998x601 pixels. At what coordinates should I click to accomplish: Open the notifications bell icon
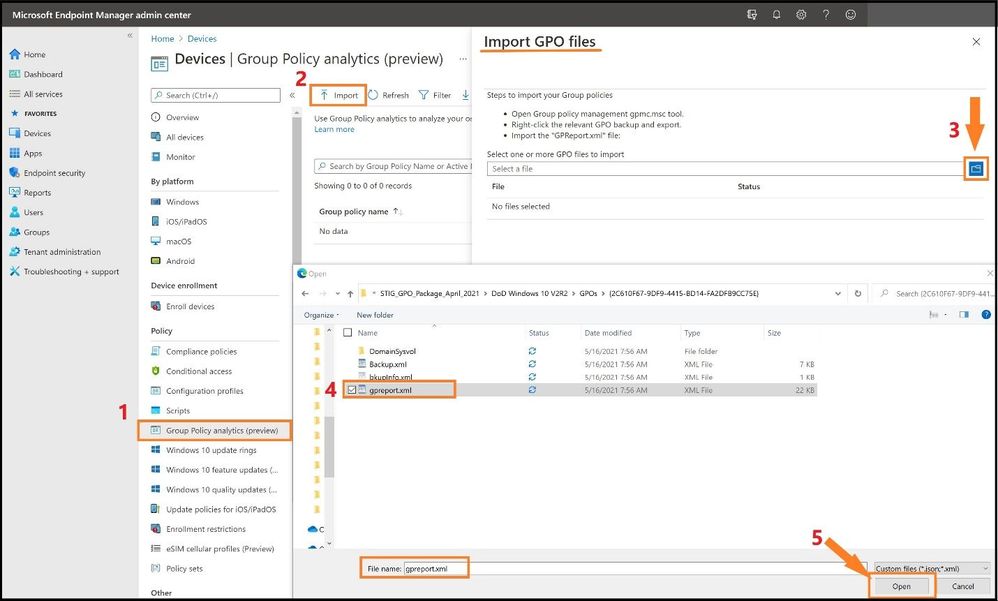(x=777, y=15)
